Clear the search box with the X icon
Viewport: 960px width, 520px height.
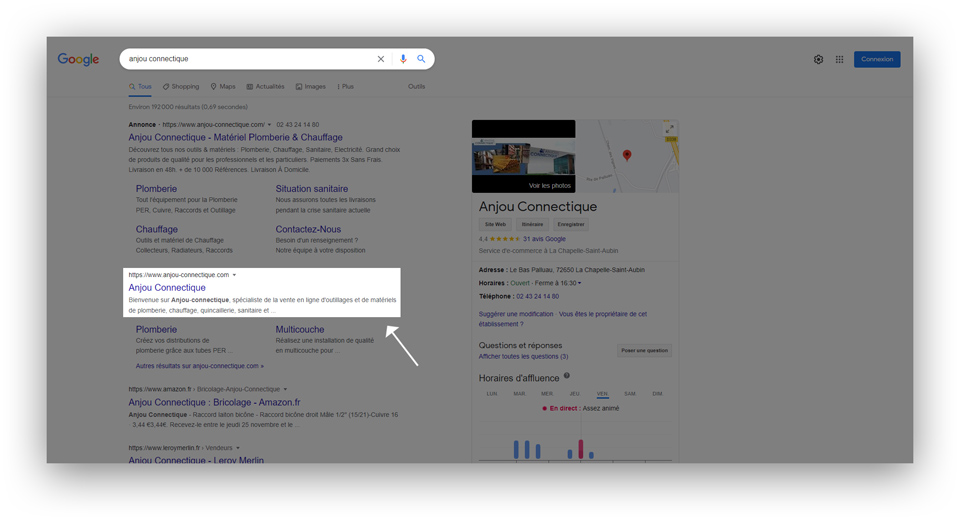point(381,59)
